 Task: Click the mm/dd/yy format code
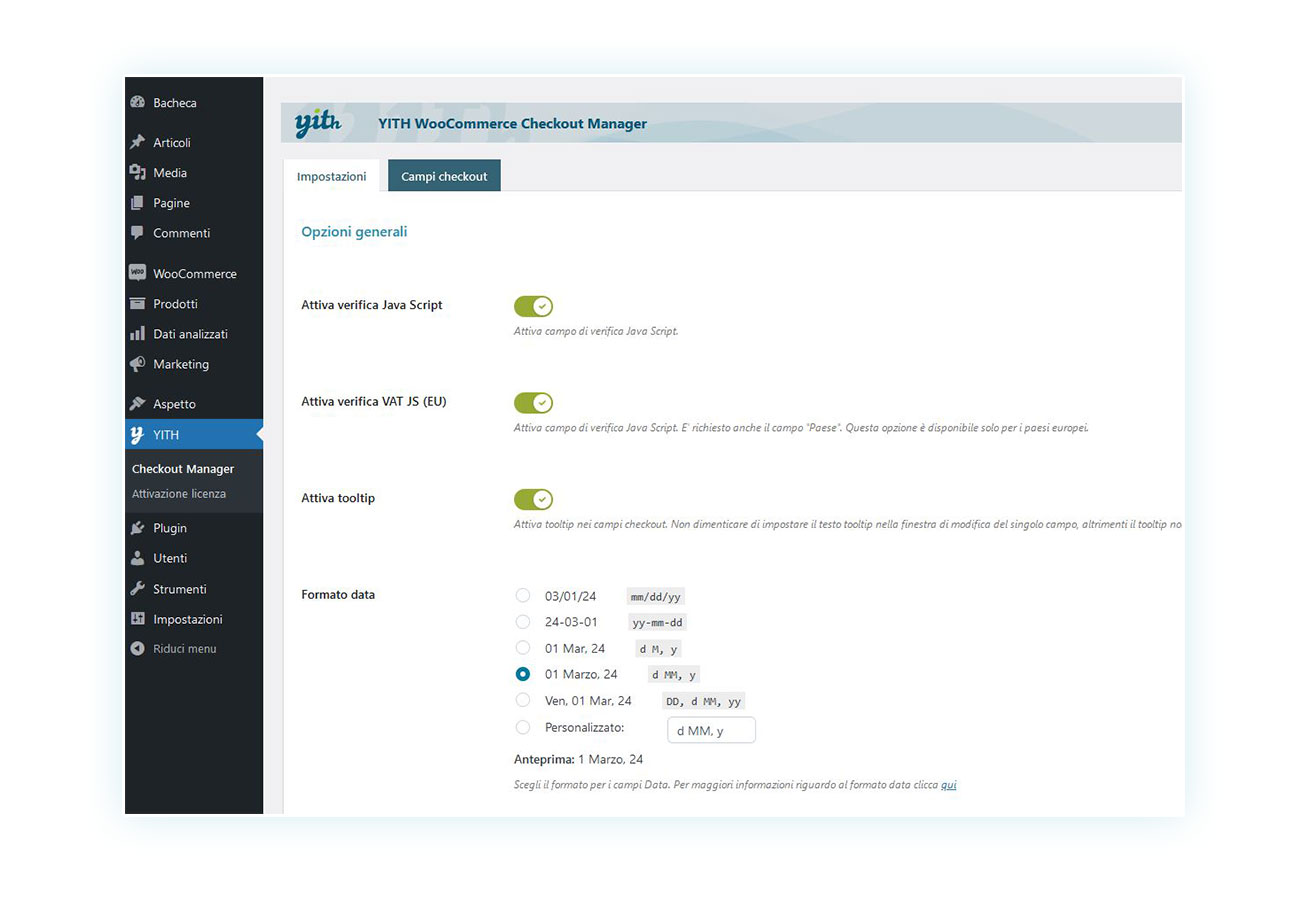(655, 596)
